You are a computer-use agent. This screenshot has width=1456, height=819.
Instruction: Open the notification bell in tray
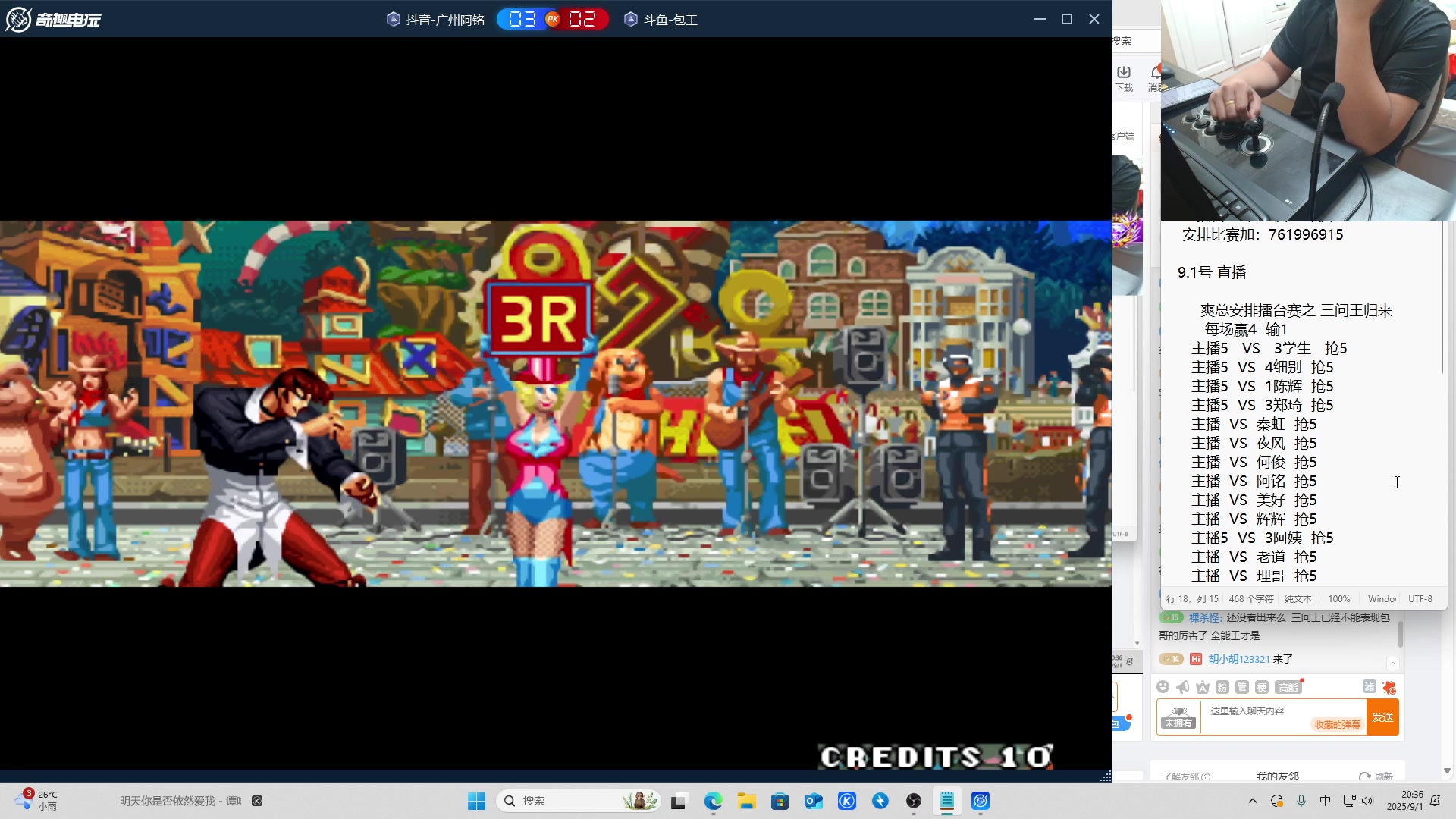(1436, 801)
